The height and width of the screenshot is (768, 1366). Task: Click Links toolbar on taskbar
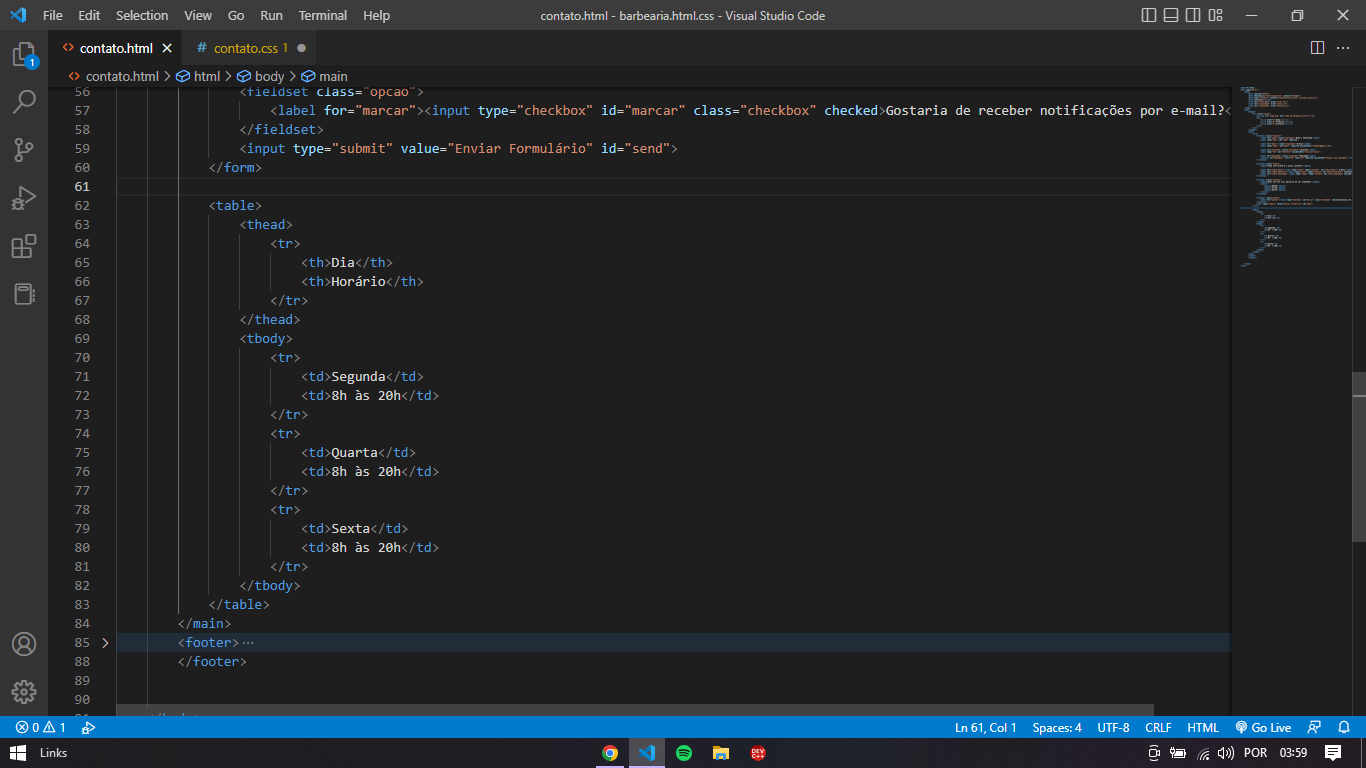click(x=53, y=753)
